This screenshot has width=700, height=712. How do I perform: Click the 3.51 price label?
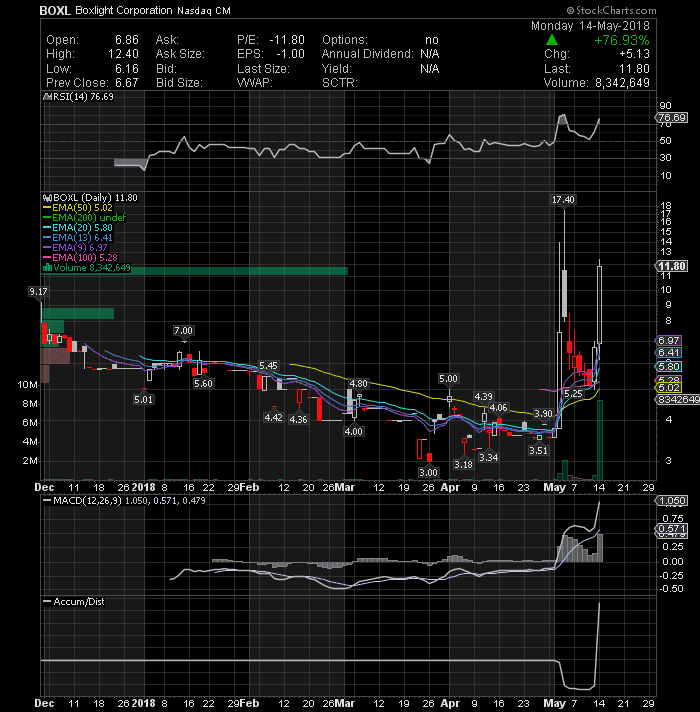538,451
